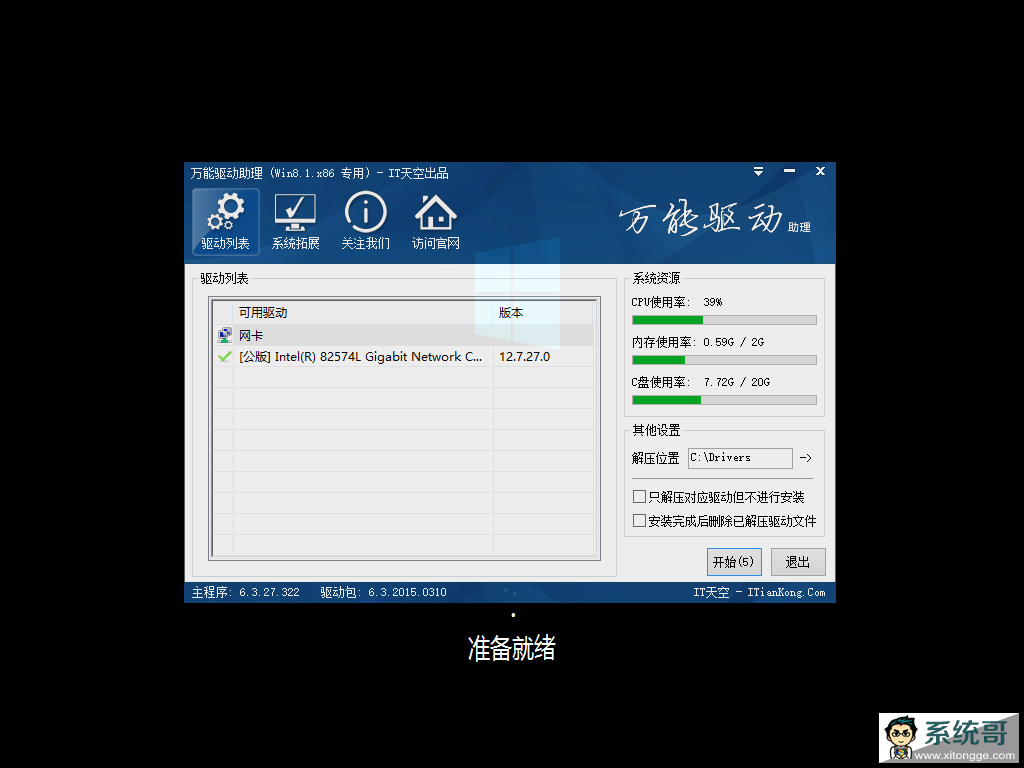Enable 只解压对应驱动但不进行安装 checkbox
Viewport: 1024px width, 768px height.
point(639,497)
